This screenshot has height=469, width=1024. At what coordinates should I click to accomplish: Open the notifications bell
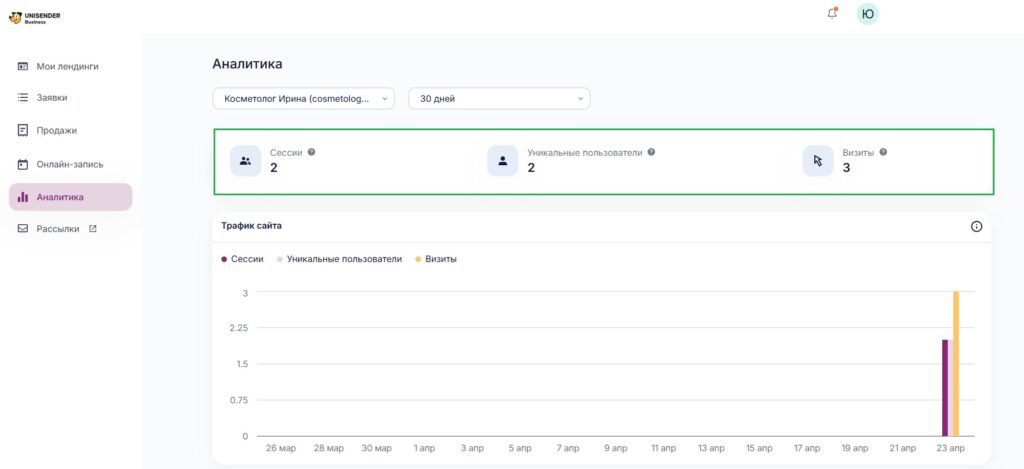[x=832, y=14]
